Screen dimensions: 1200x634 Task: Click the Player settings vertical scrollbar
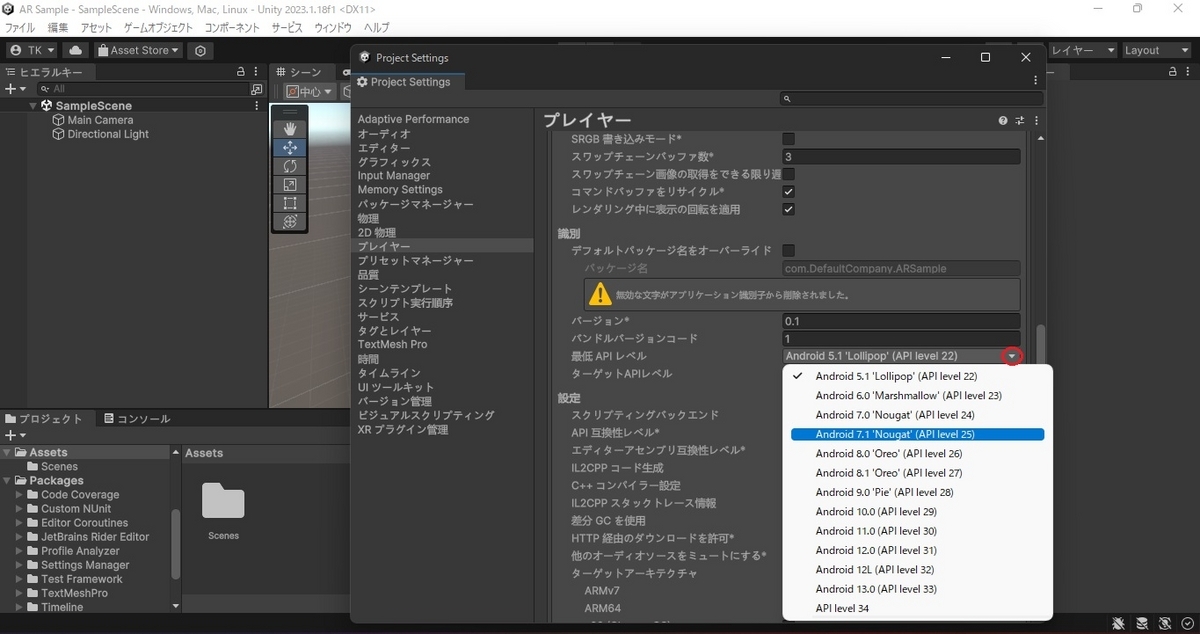pos(1040,346)
